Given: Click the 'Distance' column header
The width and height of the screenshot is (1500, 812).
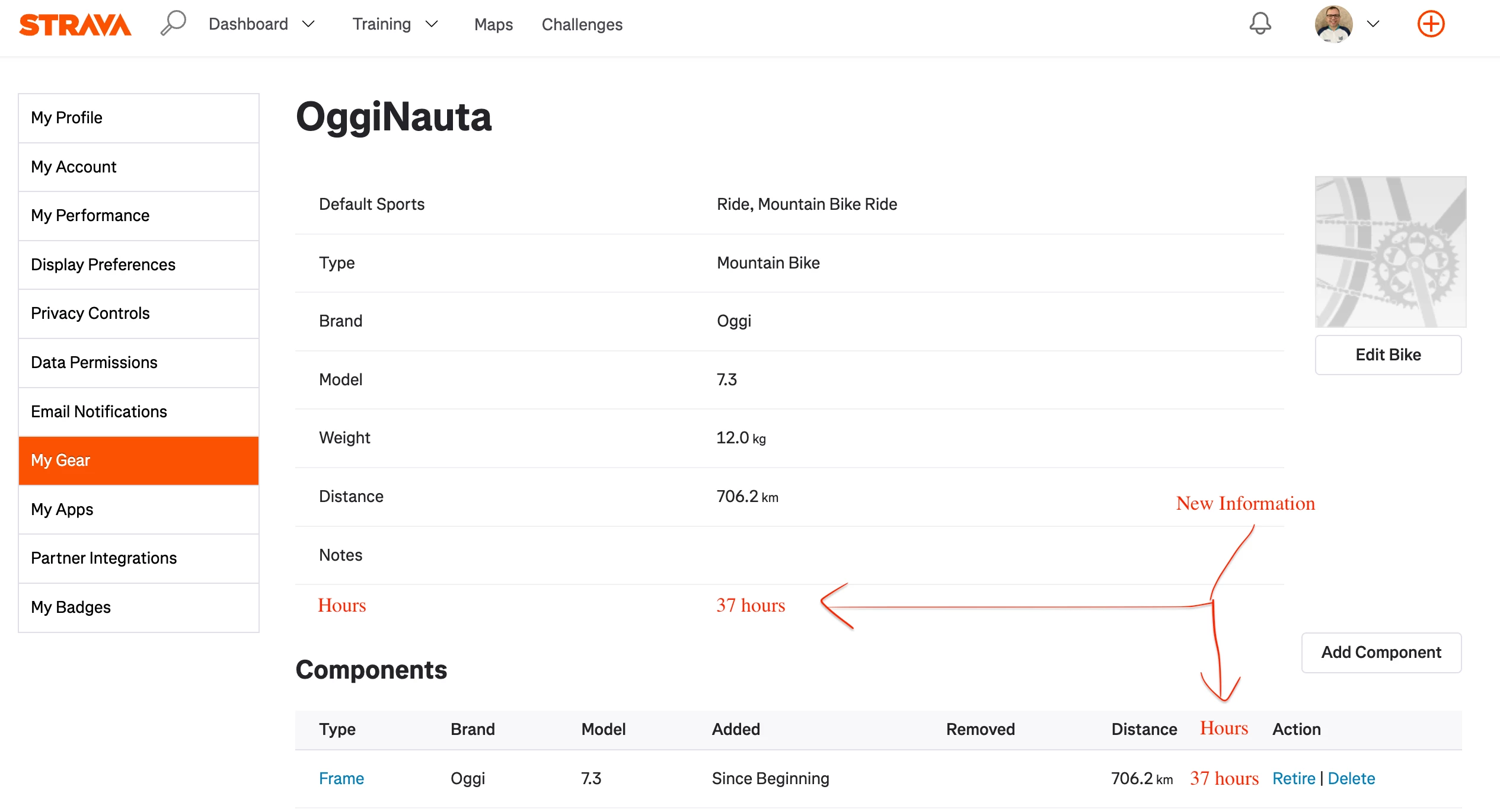Looking at the screenshot, I should coord(1144,730).
